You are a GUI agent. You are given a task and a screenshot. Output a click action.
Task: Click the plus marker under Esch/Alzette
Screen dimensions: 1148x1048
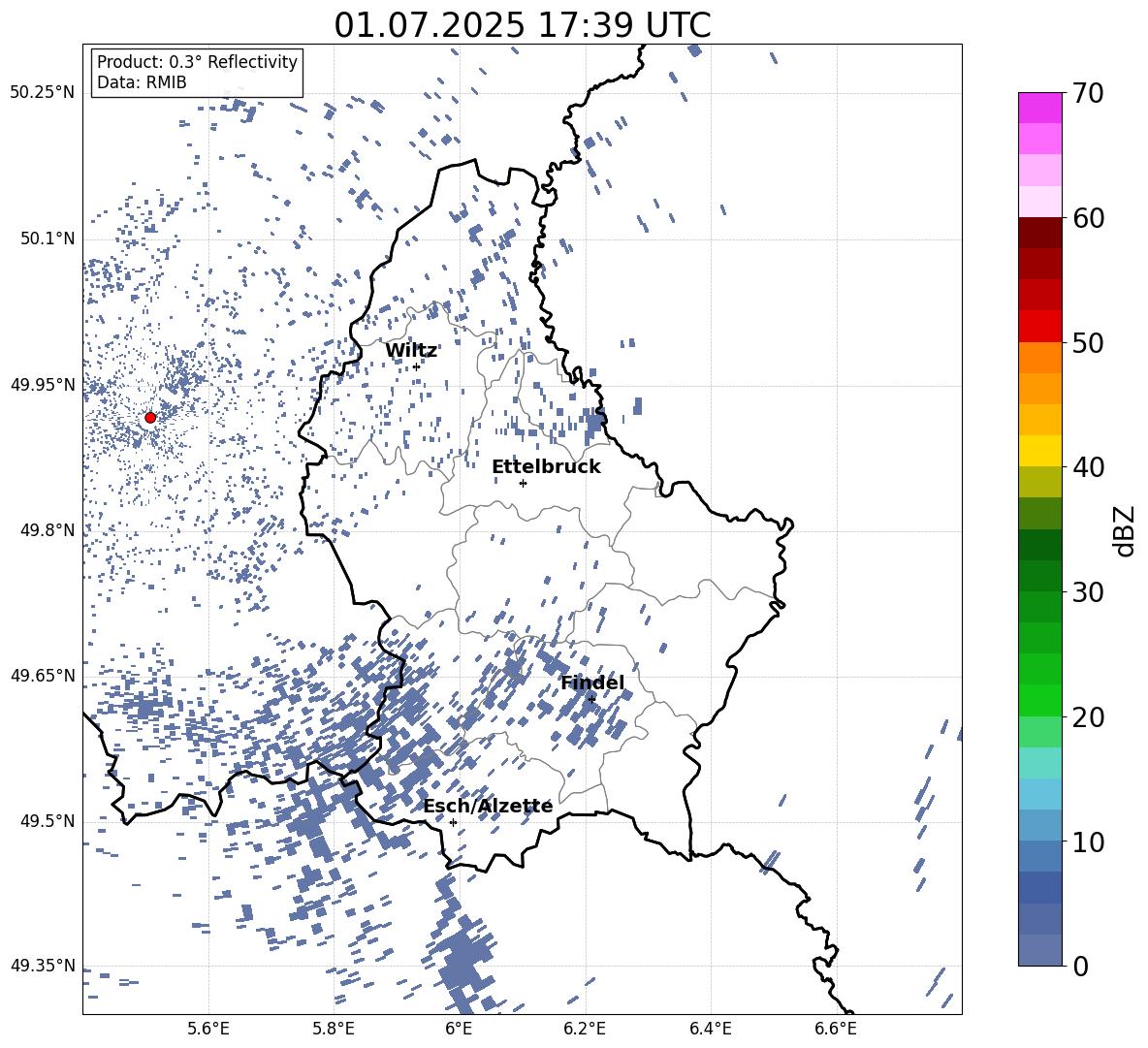pos(453,822)
